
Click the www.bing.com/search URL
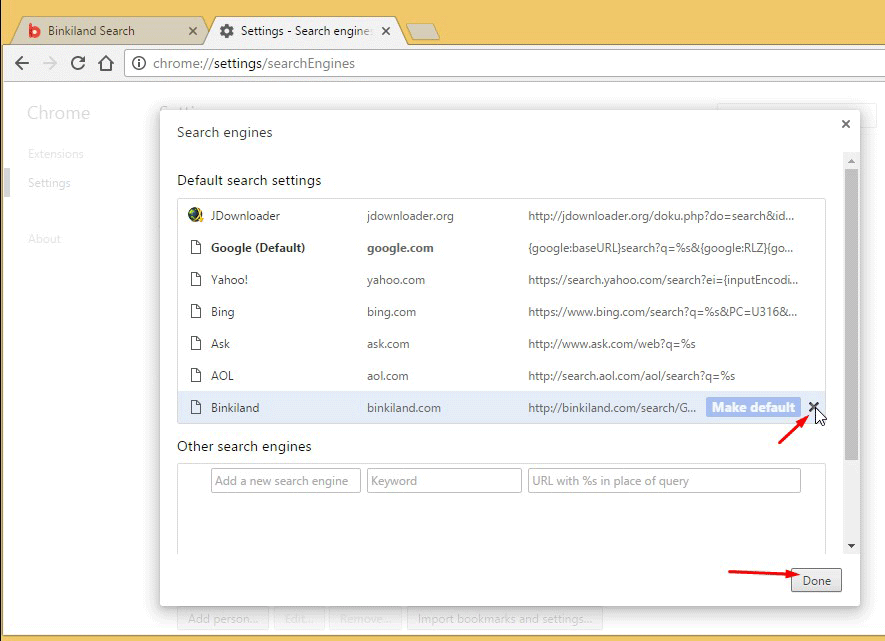click(663, 312)
